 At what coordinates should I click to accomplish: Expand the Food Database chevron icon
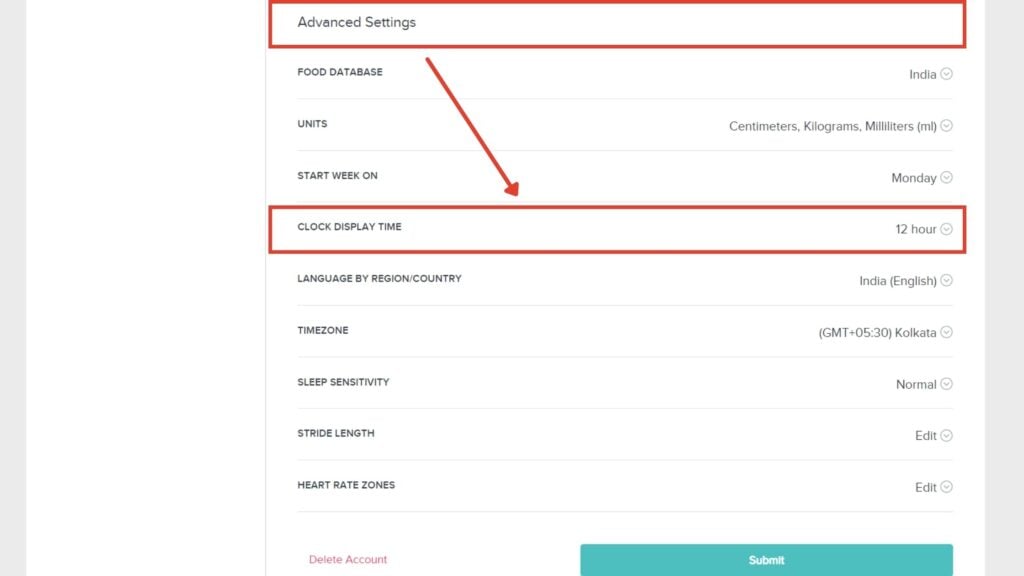pos(946,74)
